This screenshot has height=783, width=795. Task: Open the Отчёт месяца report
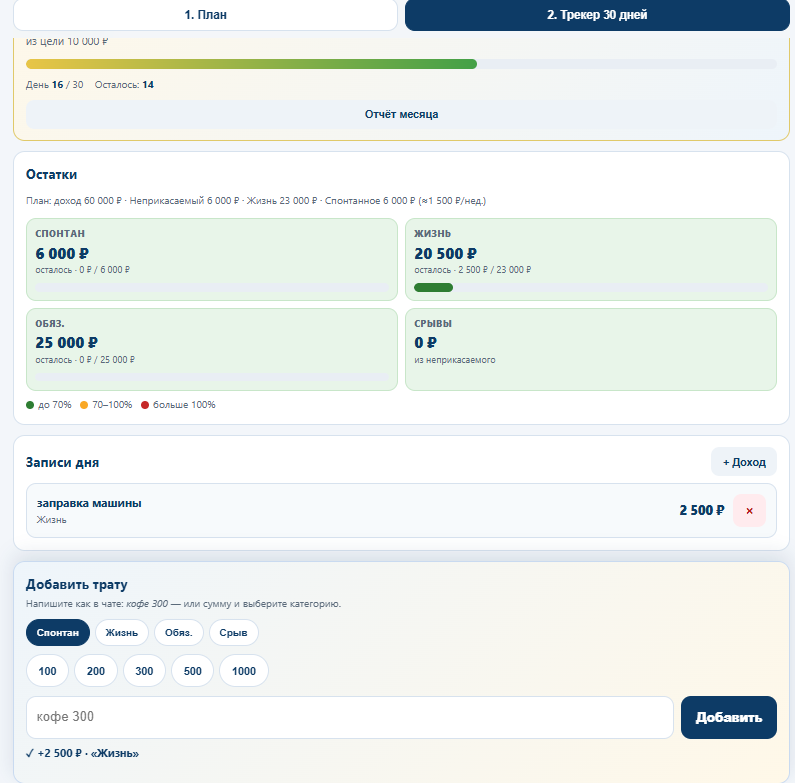pyautogui.click(x=401, y=114)
